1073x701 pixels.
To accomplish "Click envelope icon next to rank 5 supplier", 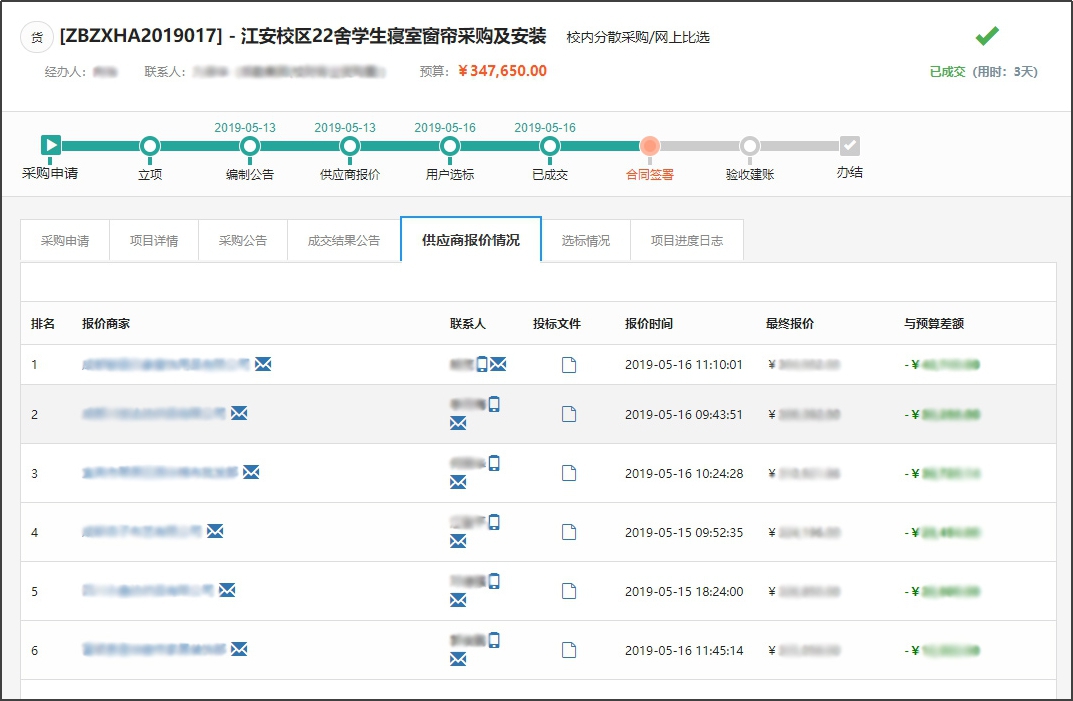I will [x=227, y=590].
